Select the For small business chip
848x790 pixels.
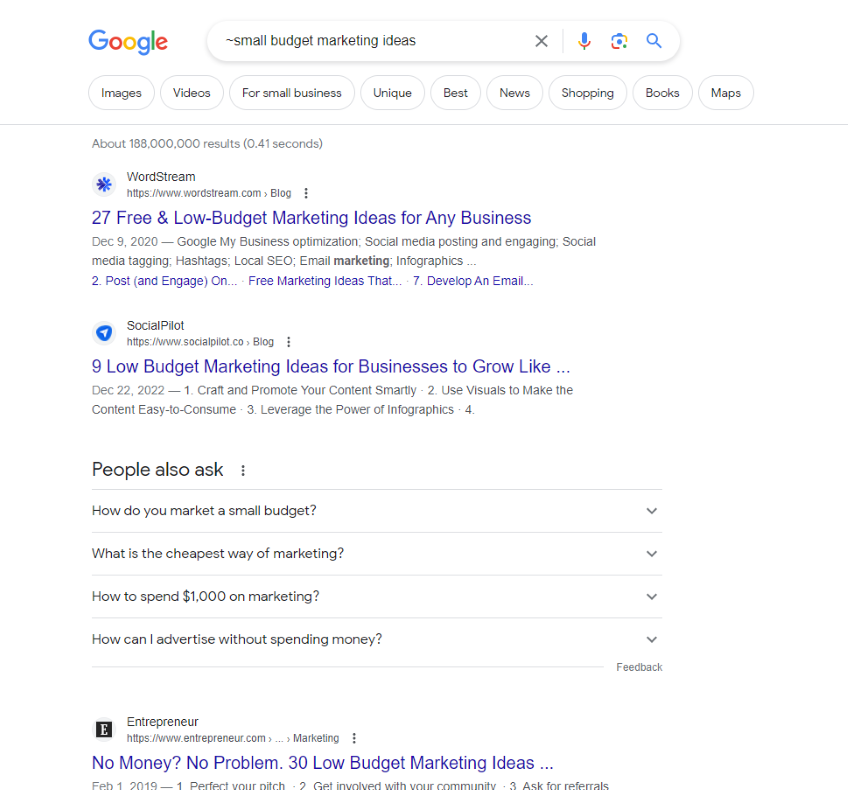pyautogui.click(x=292, y=93)
